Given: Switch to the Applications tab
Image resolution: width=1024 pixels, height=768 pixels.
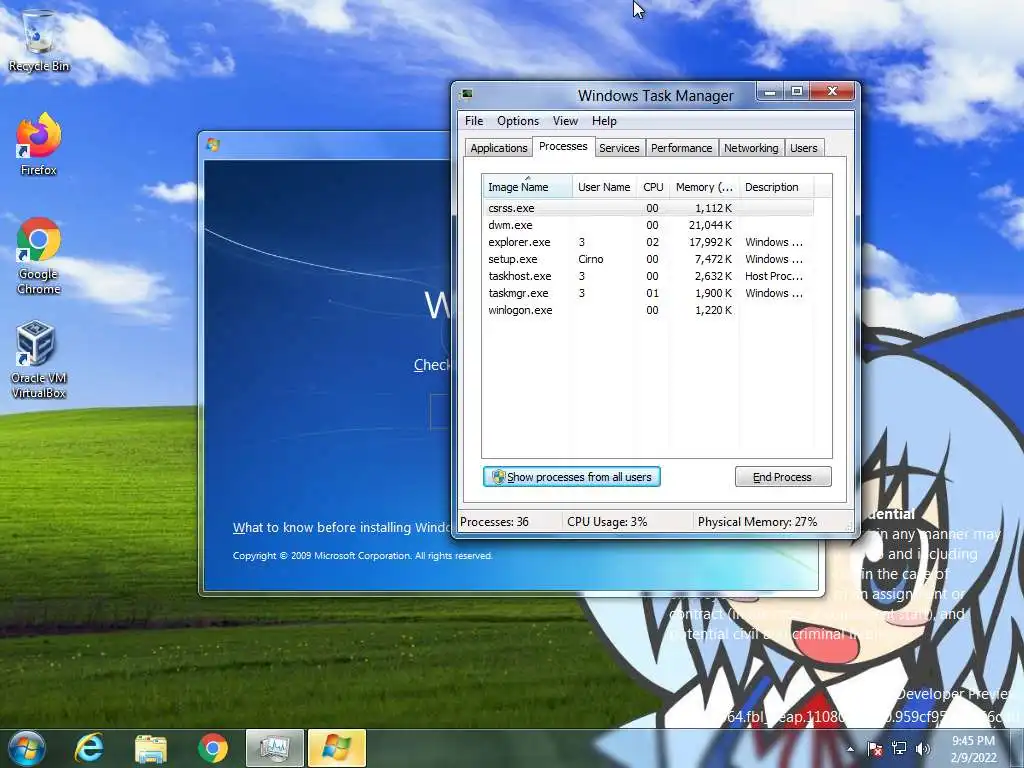Looking at the screenshot, I should click(498, 148).
